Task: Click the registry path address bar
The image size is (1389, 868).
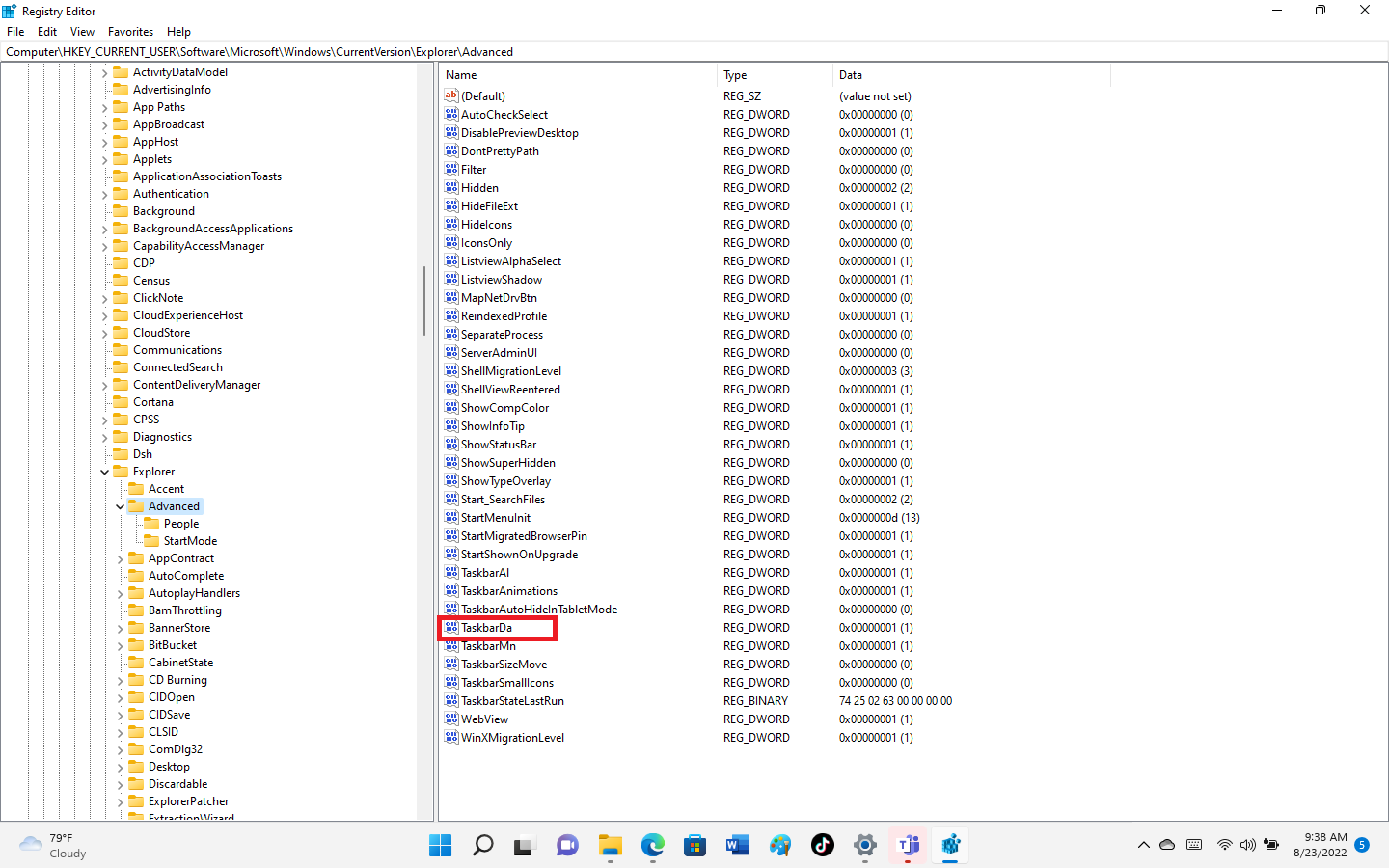Action: tap(694, 52)
